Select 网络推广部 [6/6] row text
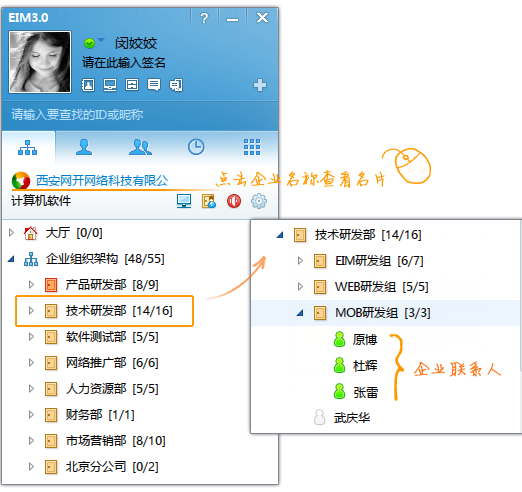Viewport: 522px width, 492px height. pos(112,363)
